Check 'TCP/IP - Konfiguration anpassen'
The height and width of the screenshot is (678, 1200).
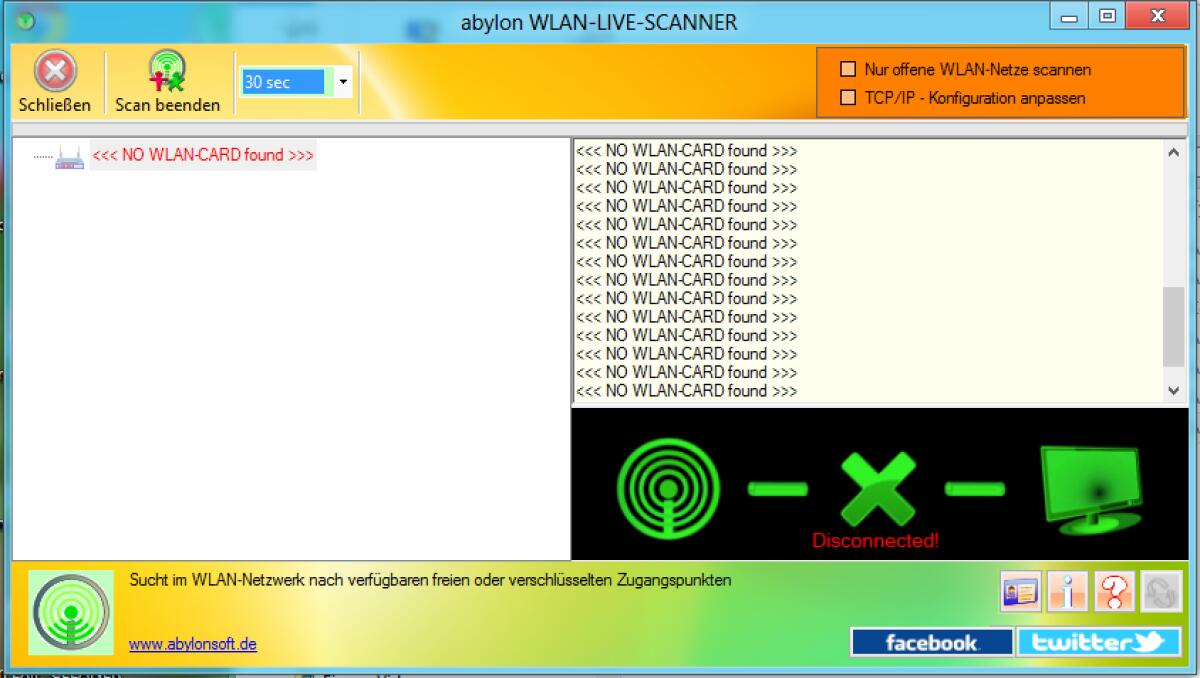coord(849,97)
